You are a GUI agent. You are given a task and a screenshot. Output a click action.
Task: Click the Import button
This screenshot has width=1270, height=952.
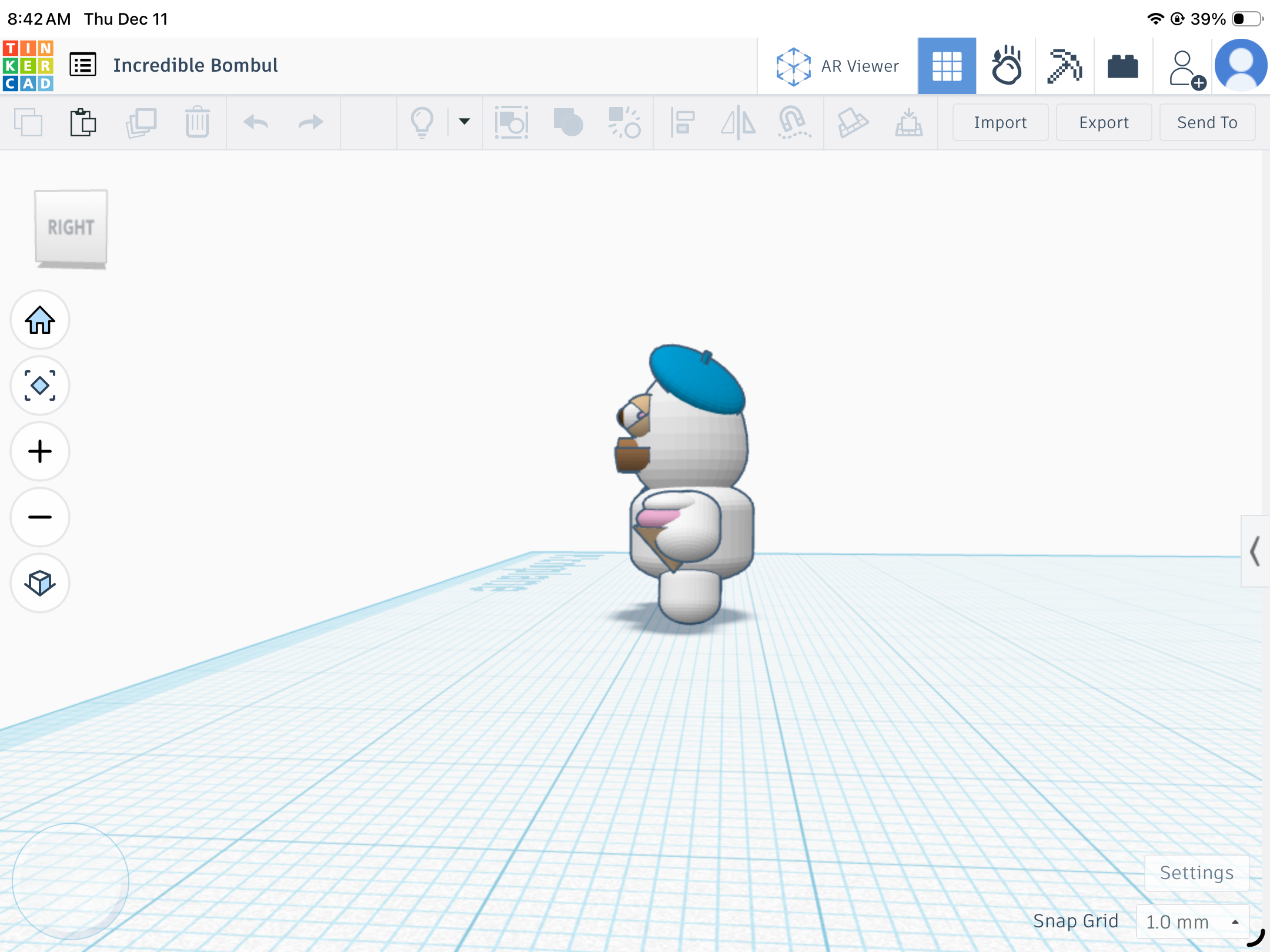click(1000, 122)
